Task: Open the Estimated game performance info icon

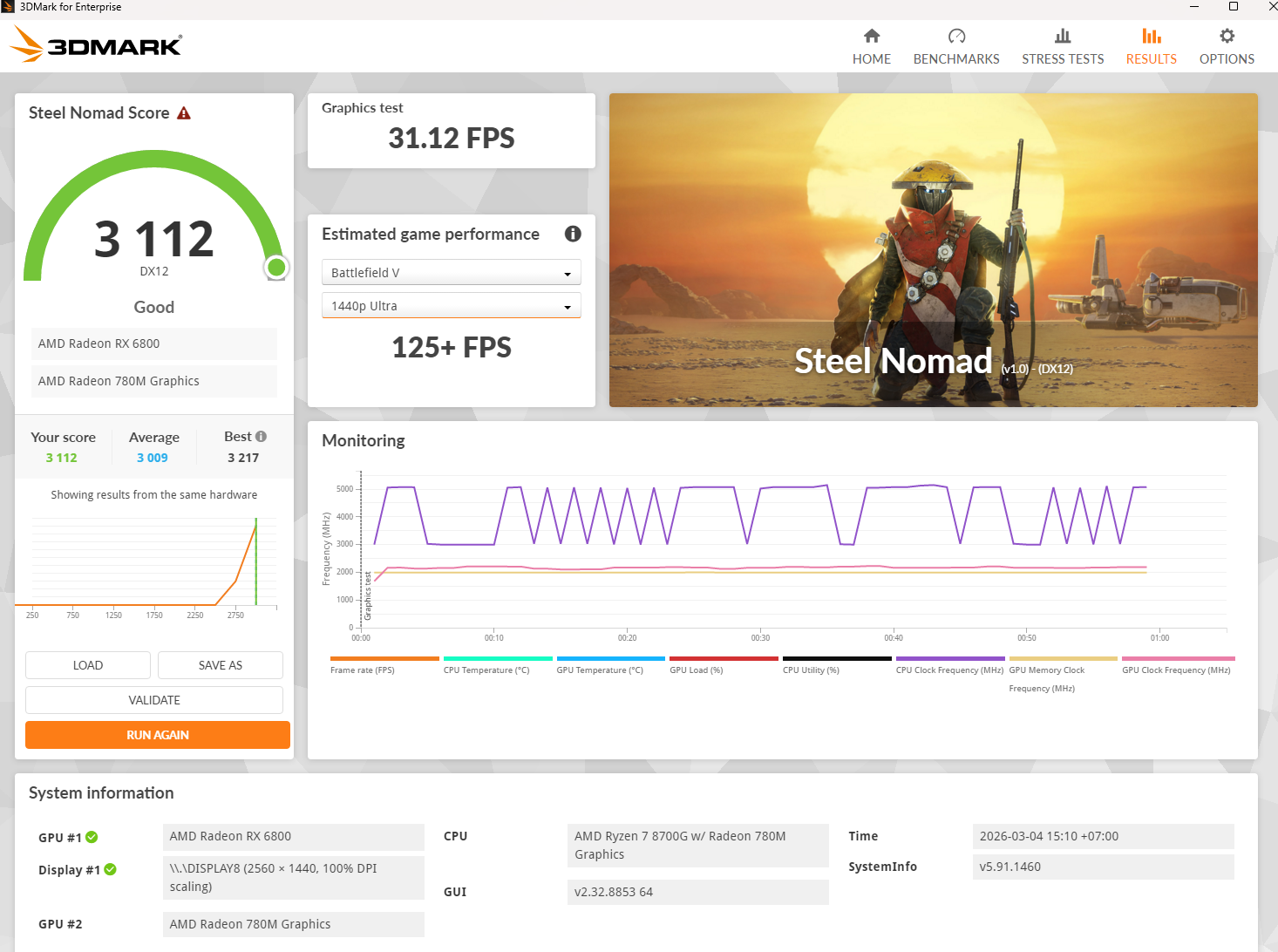Action: coord(573,234)
